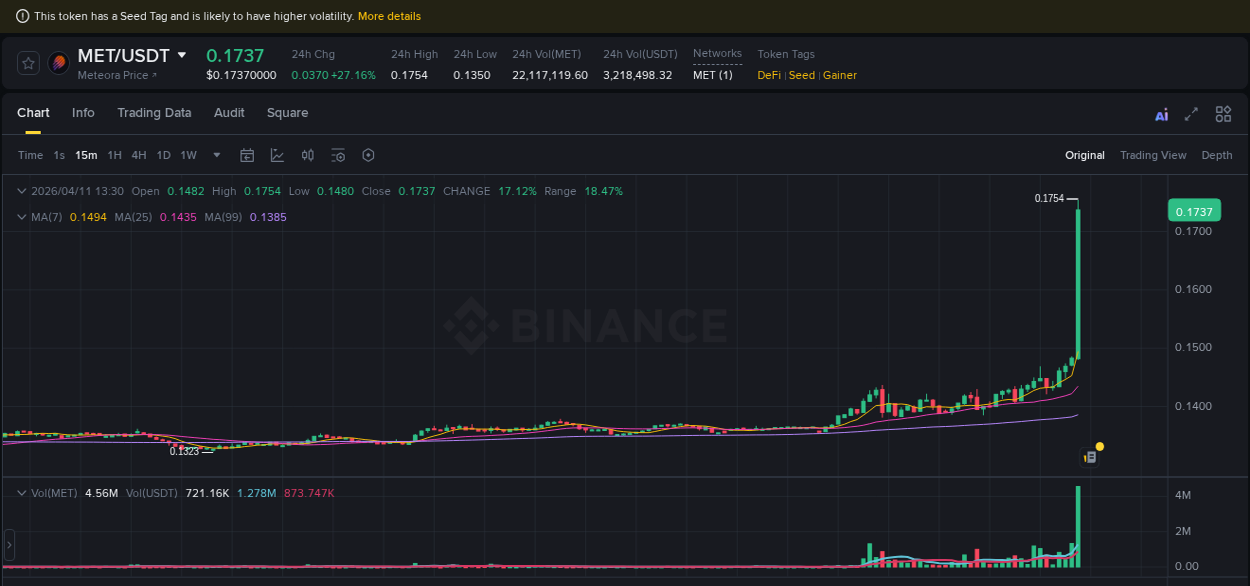This screenshot has width=1250, height=586.
Task: Switch to the Depth chart view
Action: (1217, 155)
